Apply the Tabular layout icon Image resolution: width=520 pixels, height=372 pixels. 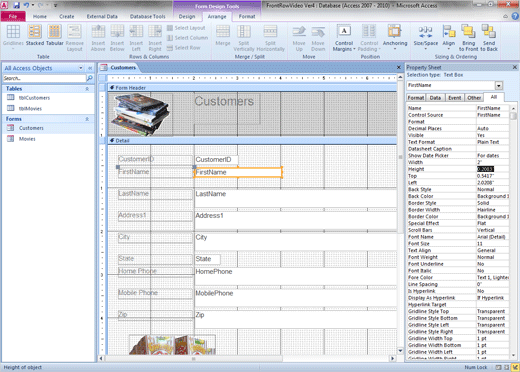[55, 32]
